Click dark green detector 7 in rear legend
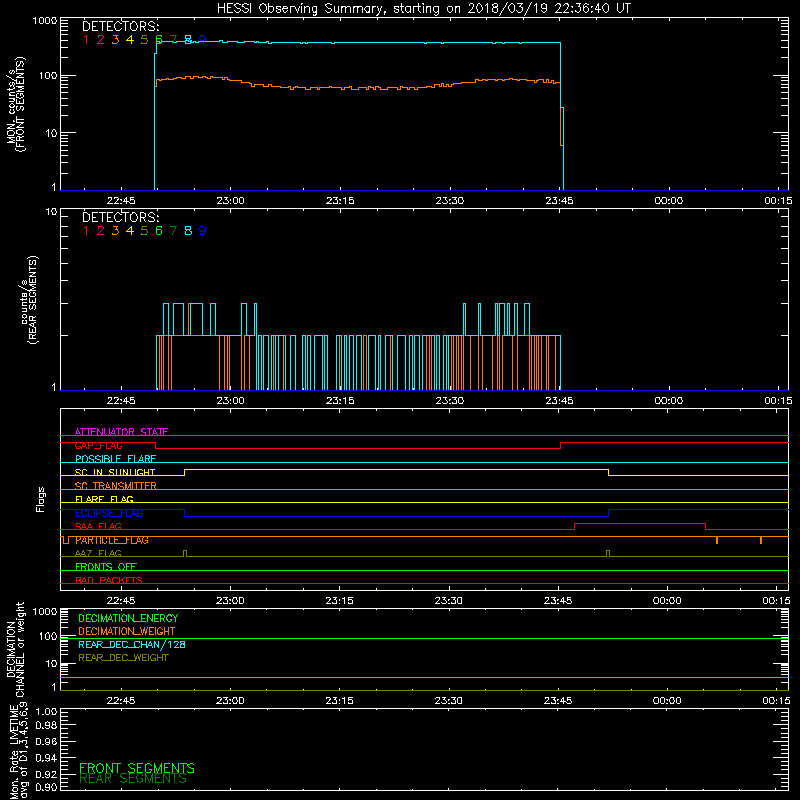The image size is (800, 800). [173, 231]
